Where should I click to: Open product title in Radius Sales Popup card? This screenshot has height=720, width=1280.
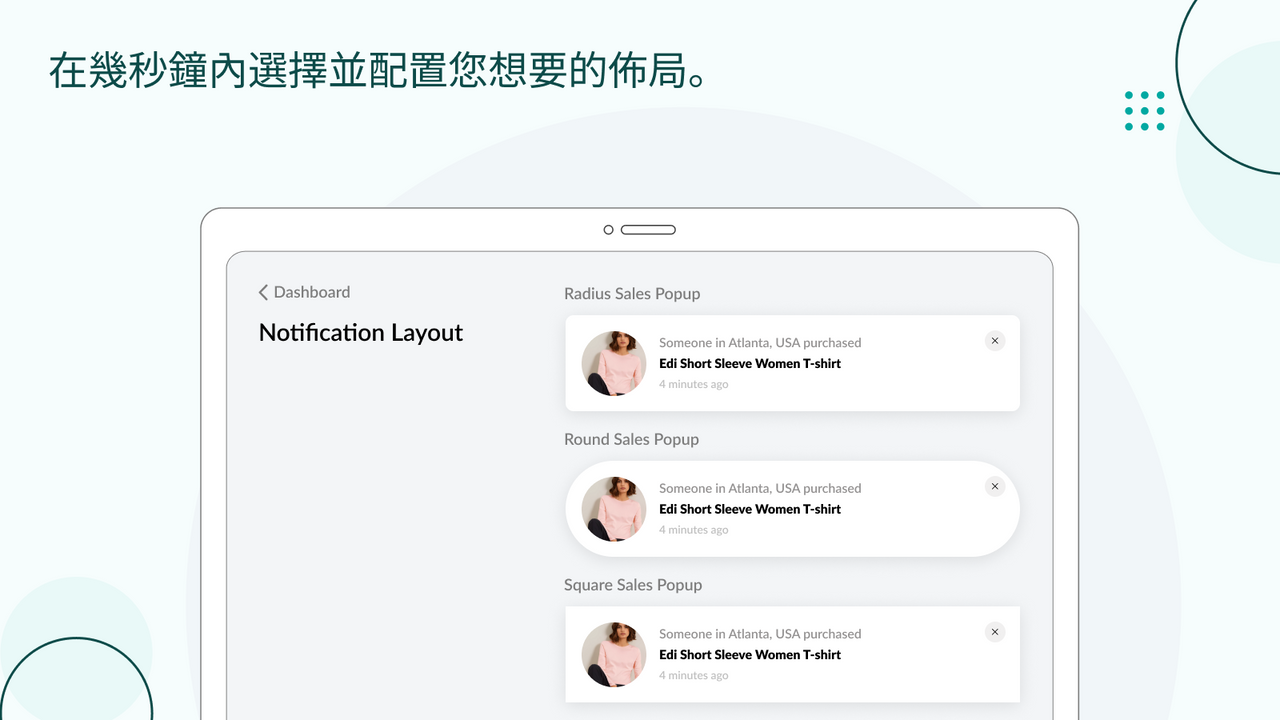(x=750, y=363)
